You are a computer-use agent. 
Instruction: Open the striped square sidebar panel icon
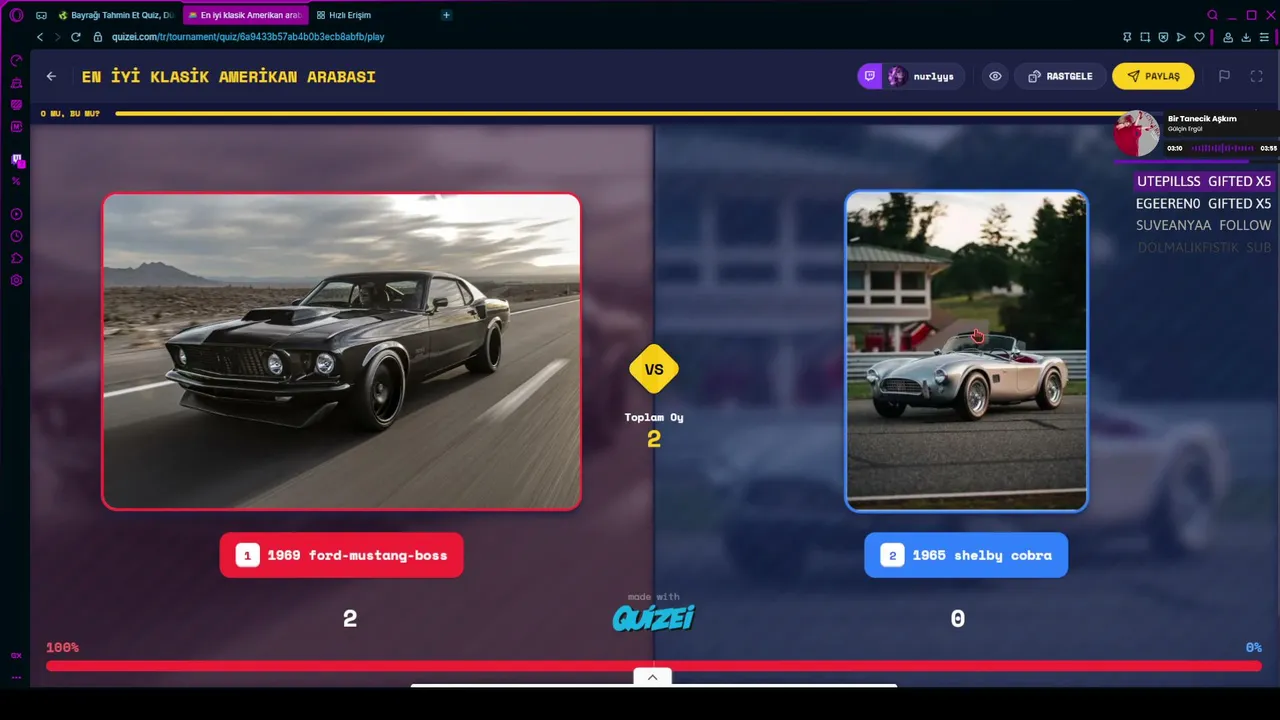[x=16, y=105]
